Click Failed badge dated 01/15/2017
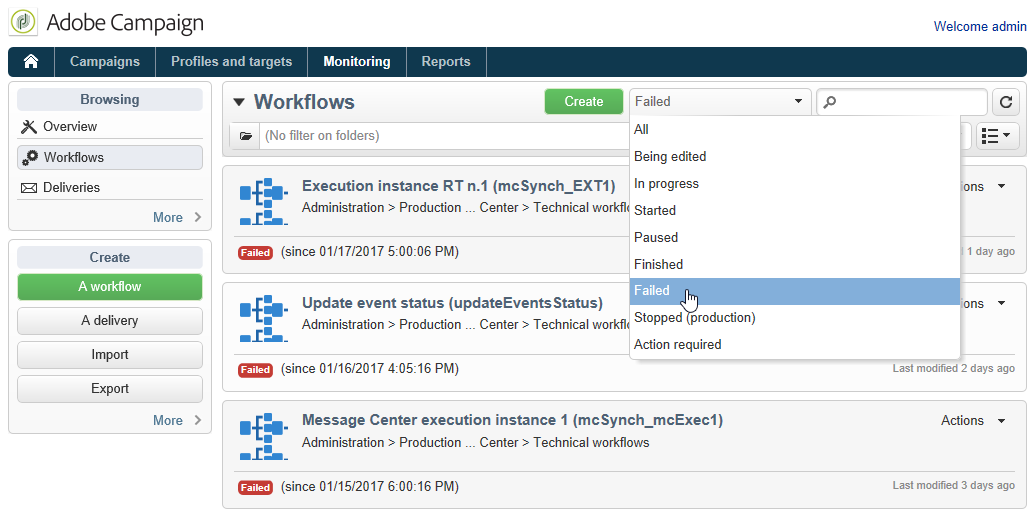This screenshot has width=1032, height=523. [x=255, y=487]
